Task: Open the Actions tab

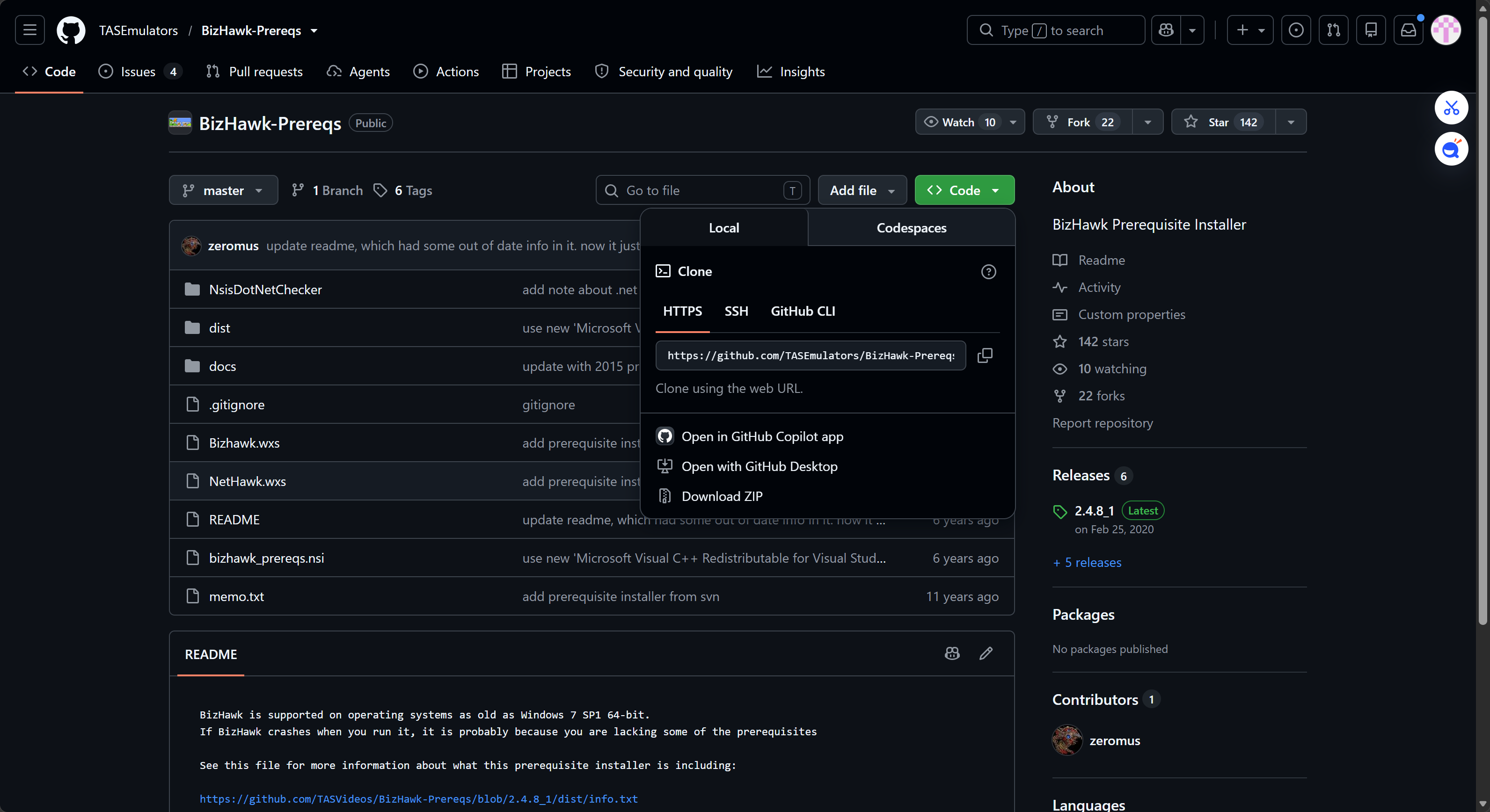Action: click(446, 72)
